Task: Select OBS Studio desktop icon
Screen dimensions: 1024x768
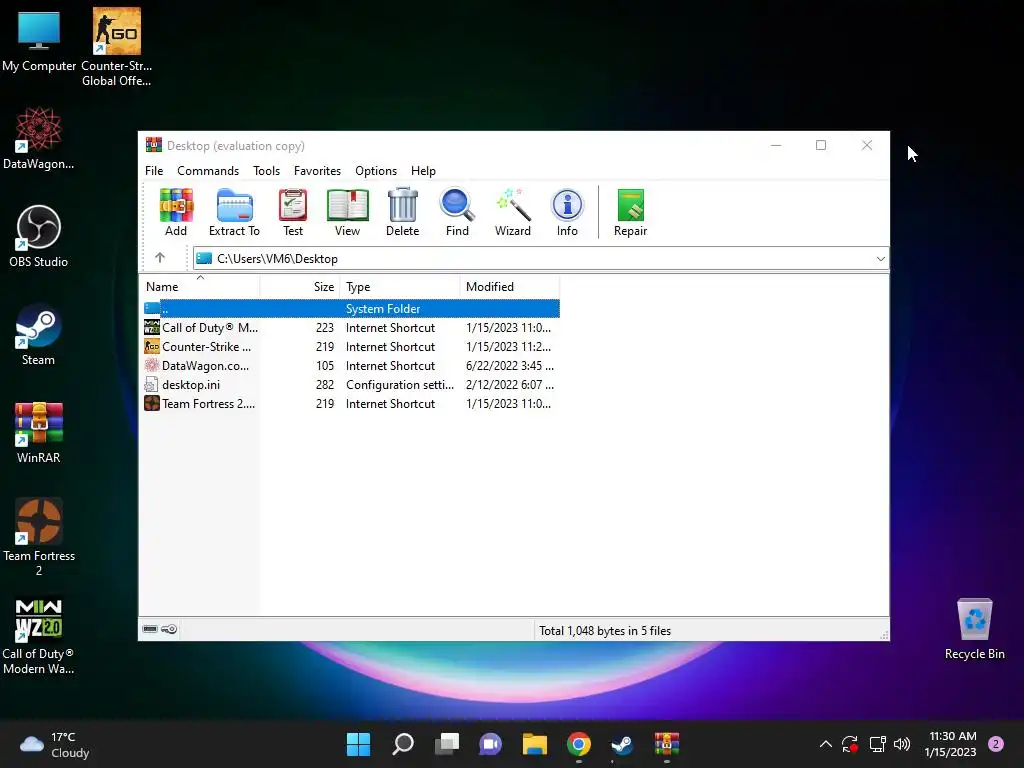Action: click(39, 236)
